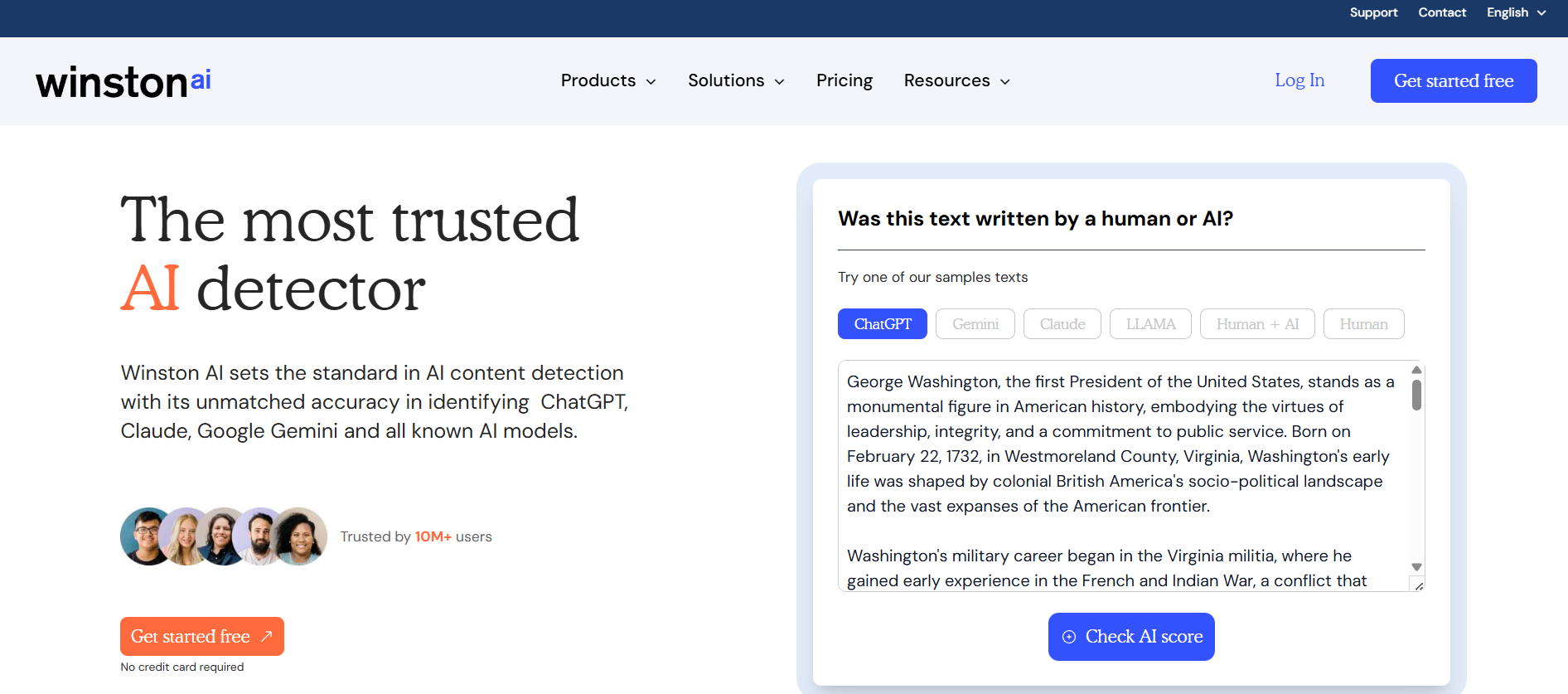Click the scrollbar up arrow in text box
Image resolution: width=1568 pixels, height=694 pixels.
(1416, 370)
